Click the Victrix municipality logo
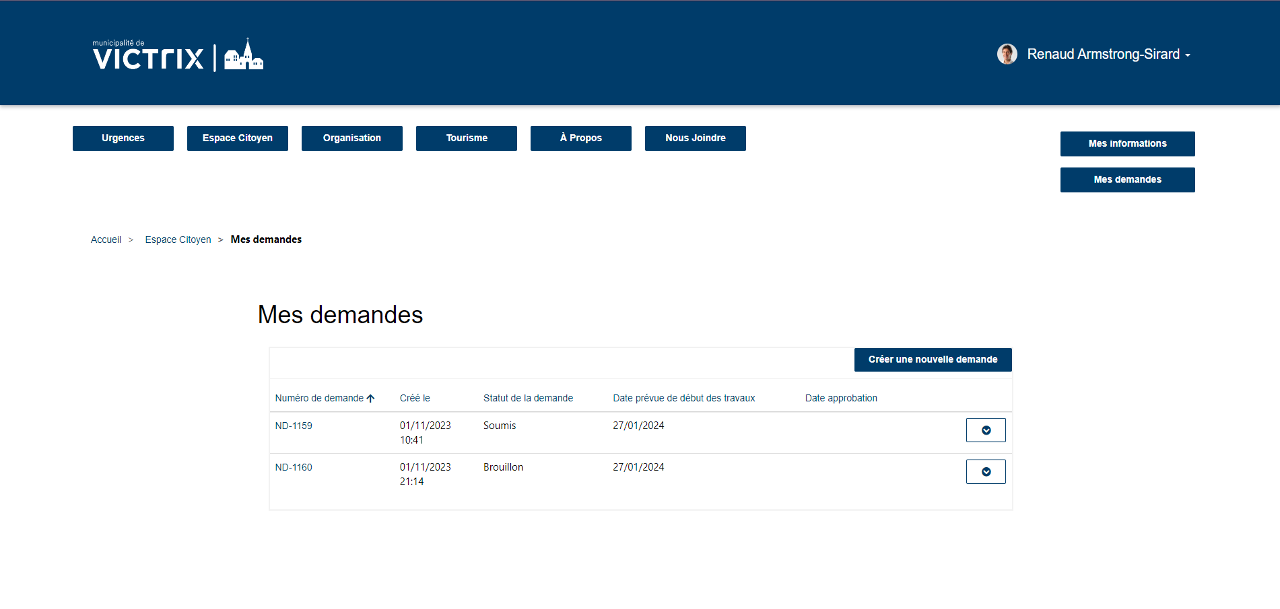Screen dimensions: 1280x609 pos(178,55)
